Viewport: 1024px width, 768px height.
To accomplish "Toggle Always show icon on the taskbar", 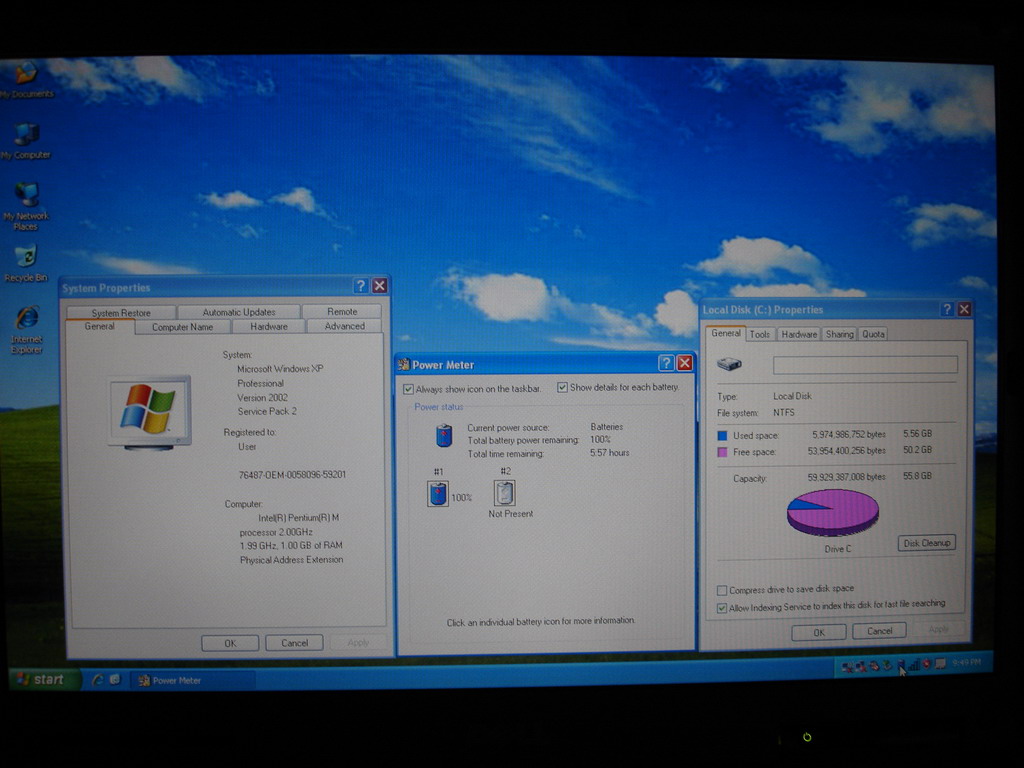I will [x=408, y=389].
